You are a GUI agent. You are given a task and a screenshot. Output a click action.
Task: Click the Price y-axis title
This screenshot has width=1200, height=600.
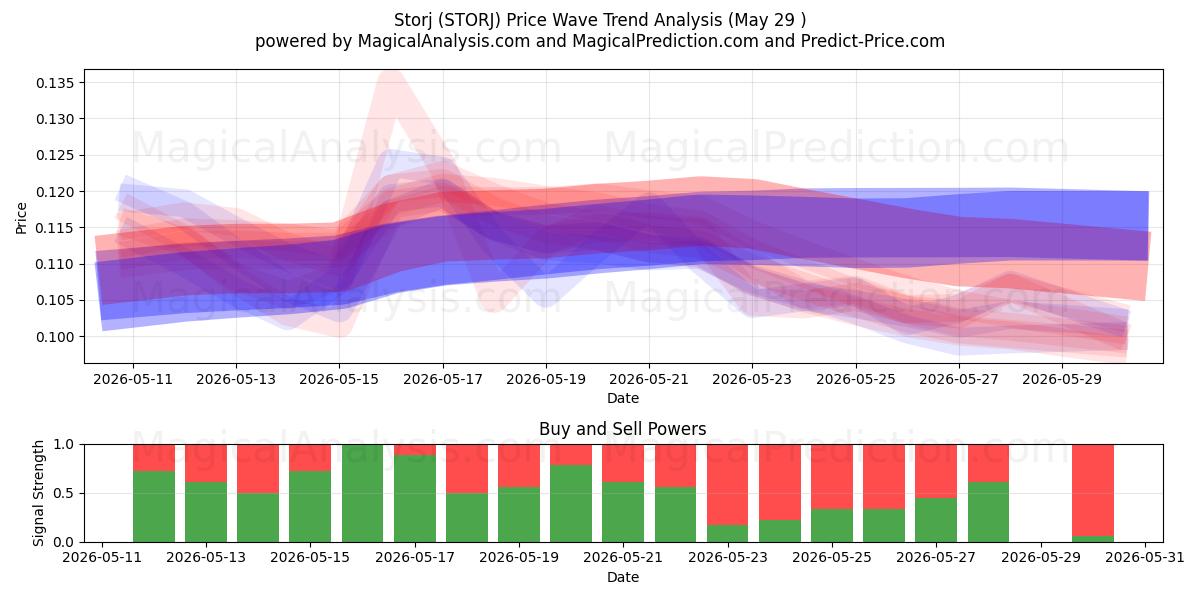22,218
